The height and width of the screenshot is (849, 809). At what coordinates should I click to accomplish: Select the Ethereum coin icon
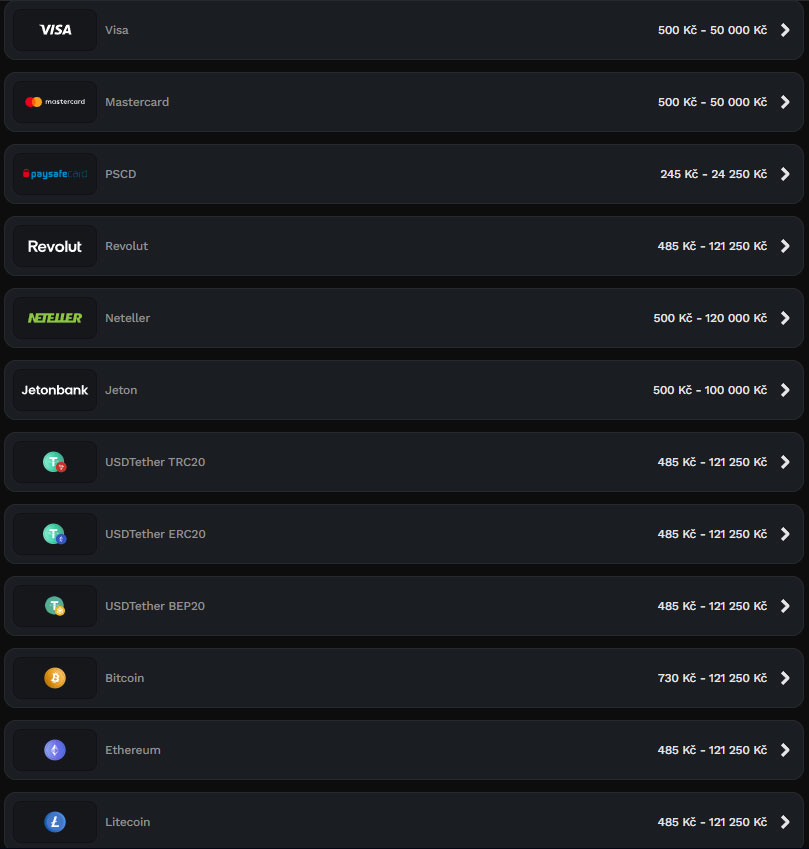55,750
